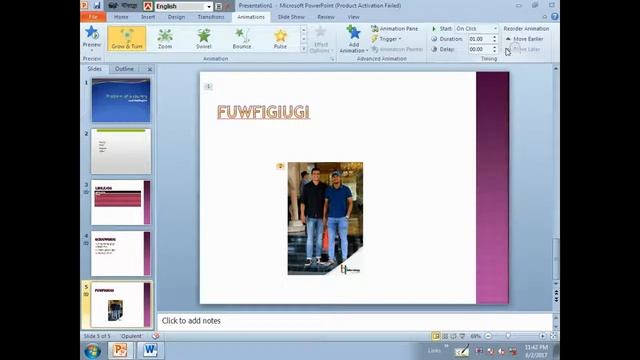Adjust the zoom slider handle

[508, 336]
